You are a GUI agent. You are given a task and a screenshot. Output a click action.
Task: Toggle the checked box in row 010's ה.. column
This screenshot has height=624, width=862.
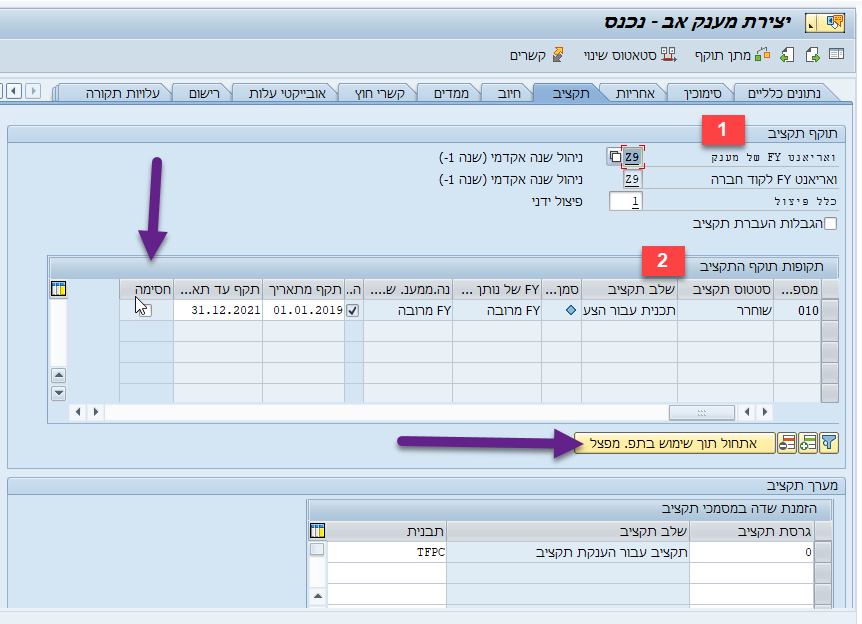[353, 311]
